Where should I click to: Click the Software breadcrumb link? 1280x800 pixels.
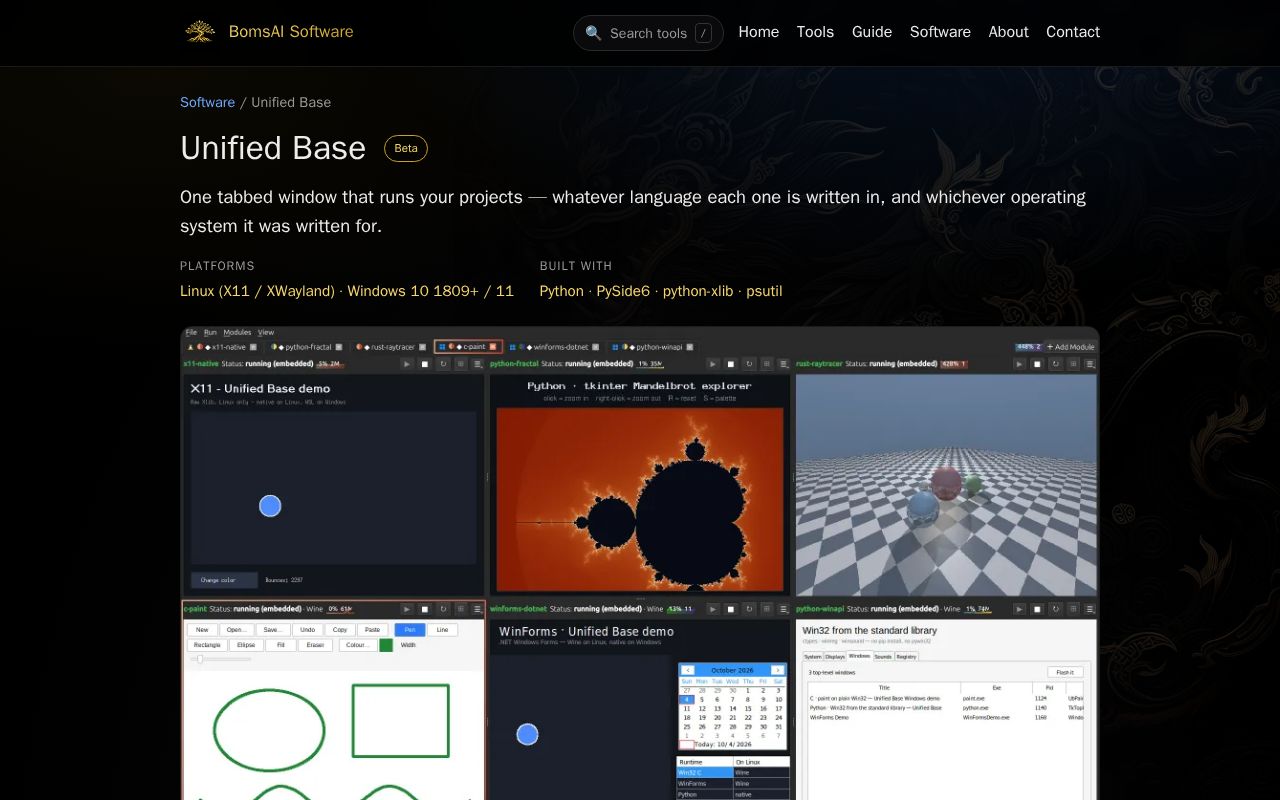click(x=207, y=102)
